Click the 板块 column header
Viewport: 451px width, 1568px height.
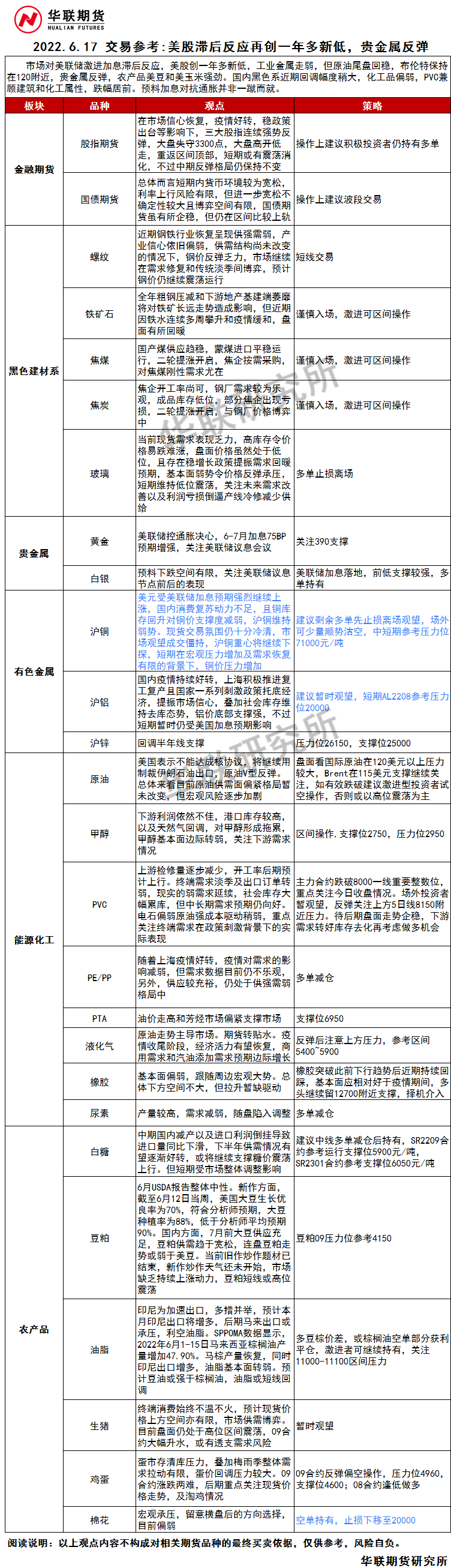coord(34,106)
